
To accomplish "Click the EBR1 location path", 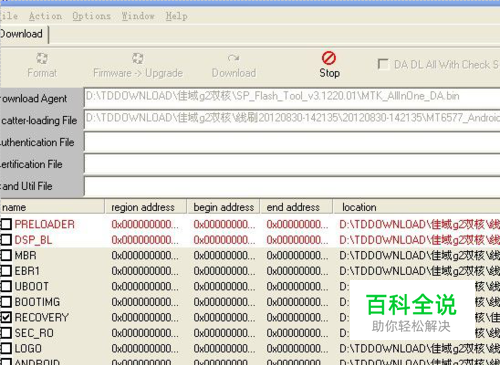I will [420, 271].
